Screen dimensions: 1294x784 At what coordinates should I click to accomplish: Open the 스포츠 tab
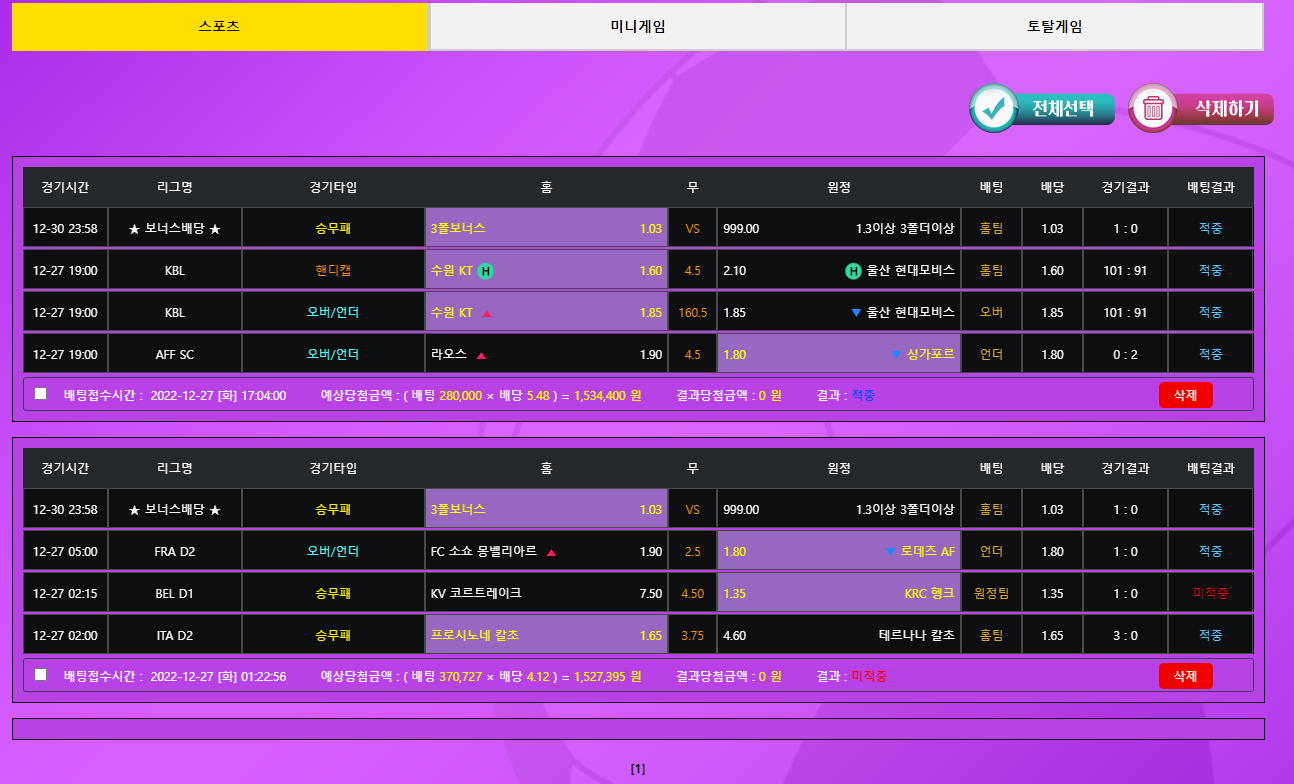coord(220,27)
